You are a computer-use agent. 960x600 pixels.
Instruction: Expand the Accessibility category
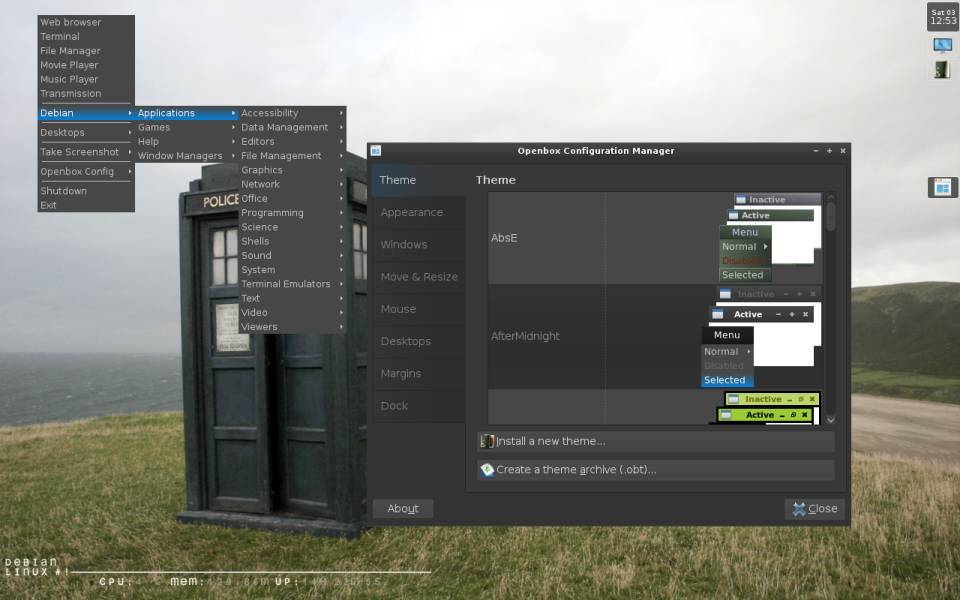[292, 113]
